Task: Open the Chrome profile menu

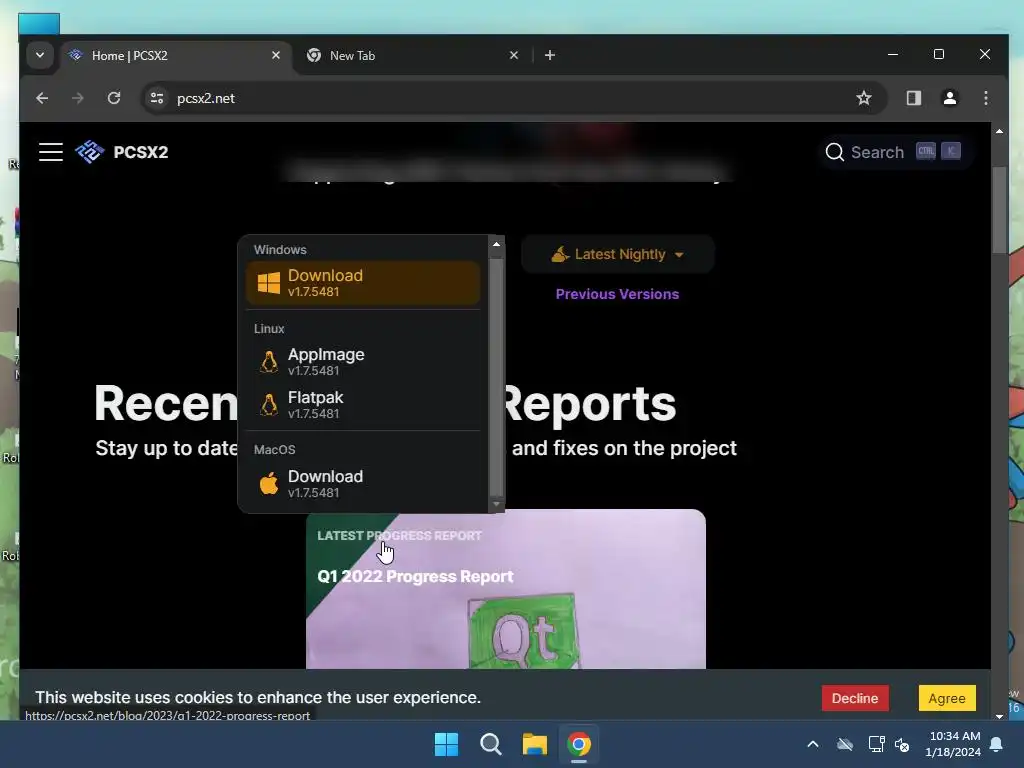Action: [x=950, y=98]
